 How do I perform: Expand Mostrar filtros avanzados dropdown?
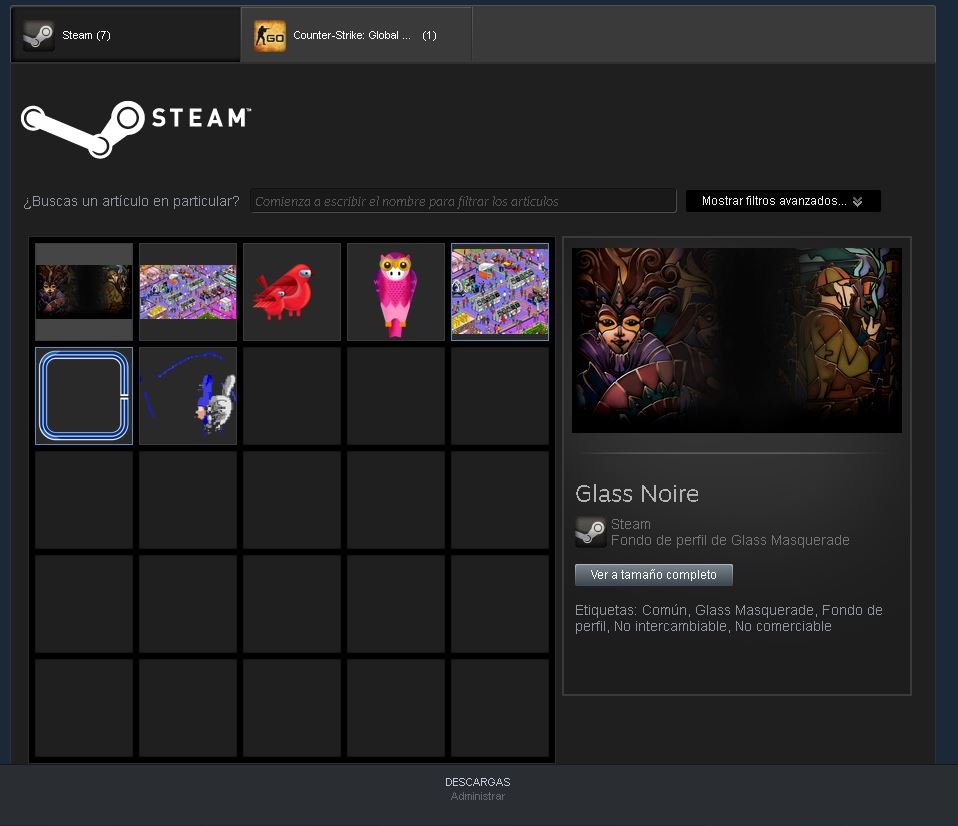click(783, 201)
